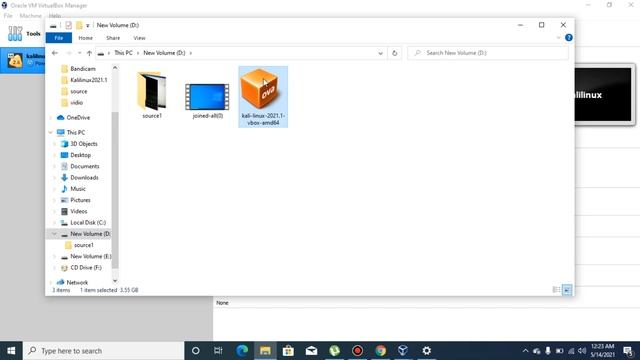Open the File tab in Explorer

coord(59,38)
